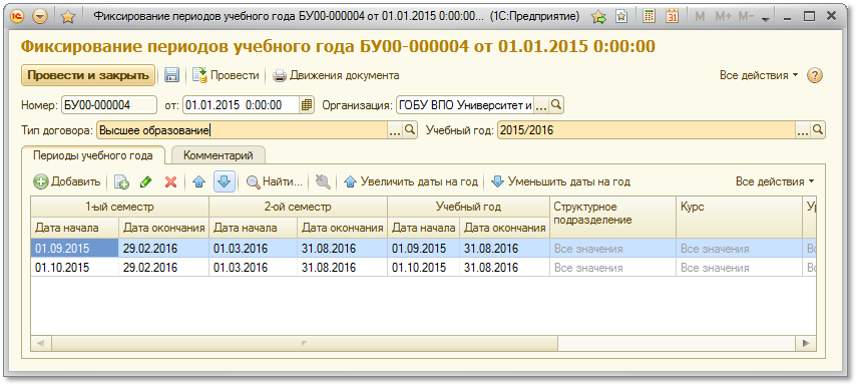Open Организация with magnifier icon
Viewport: 858px width, 387px height.
556,105
